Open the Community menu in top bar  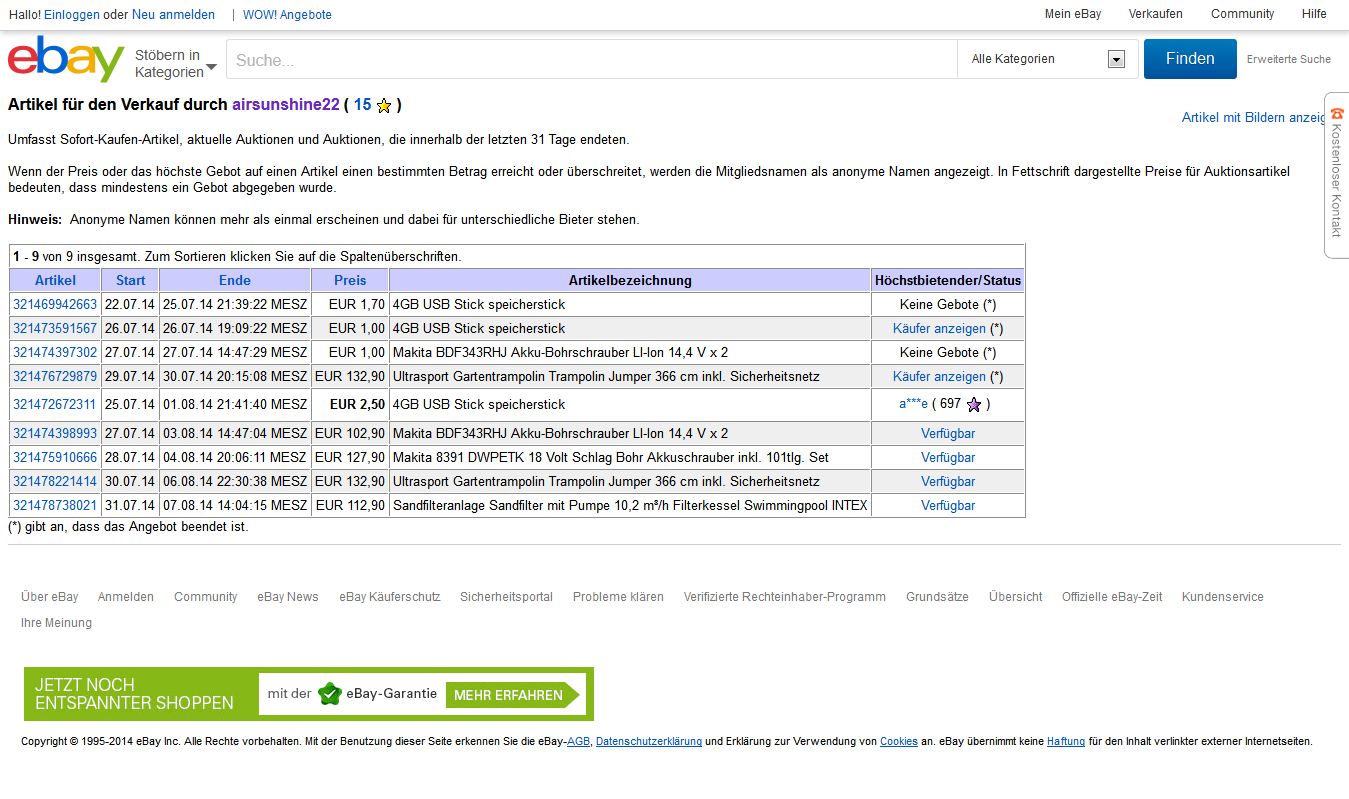[1243, 14]
